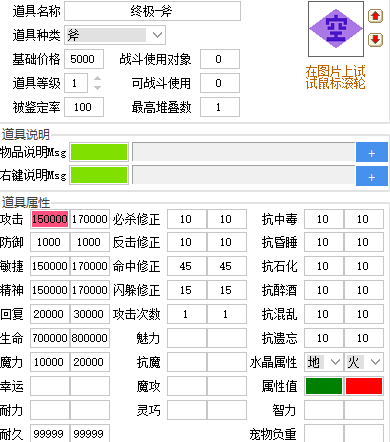Click the 可战斗使用 field
The height and width of the screenshot is (442, 390).
click(220, 83)
